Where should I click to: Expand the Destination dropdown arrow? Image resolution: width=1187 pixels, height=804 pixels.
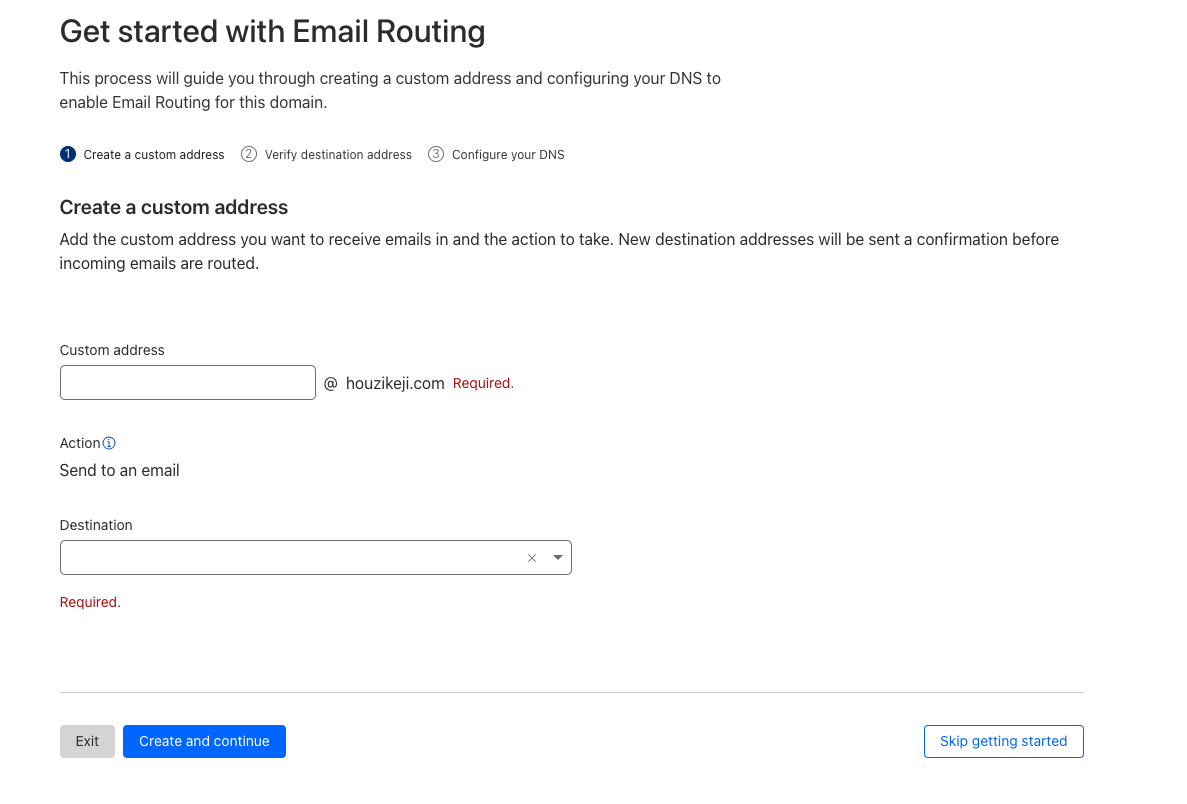click(558, 558)
